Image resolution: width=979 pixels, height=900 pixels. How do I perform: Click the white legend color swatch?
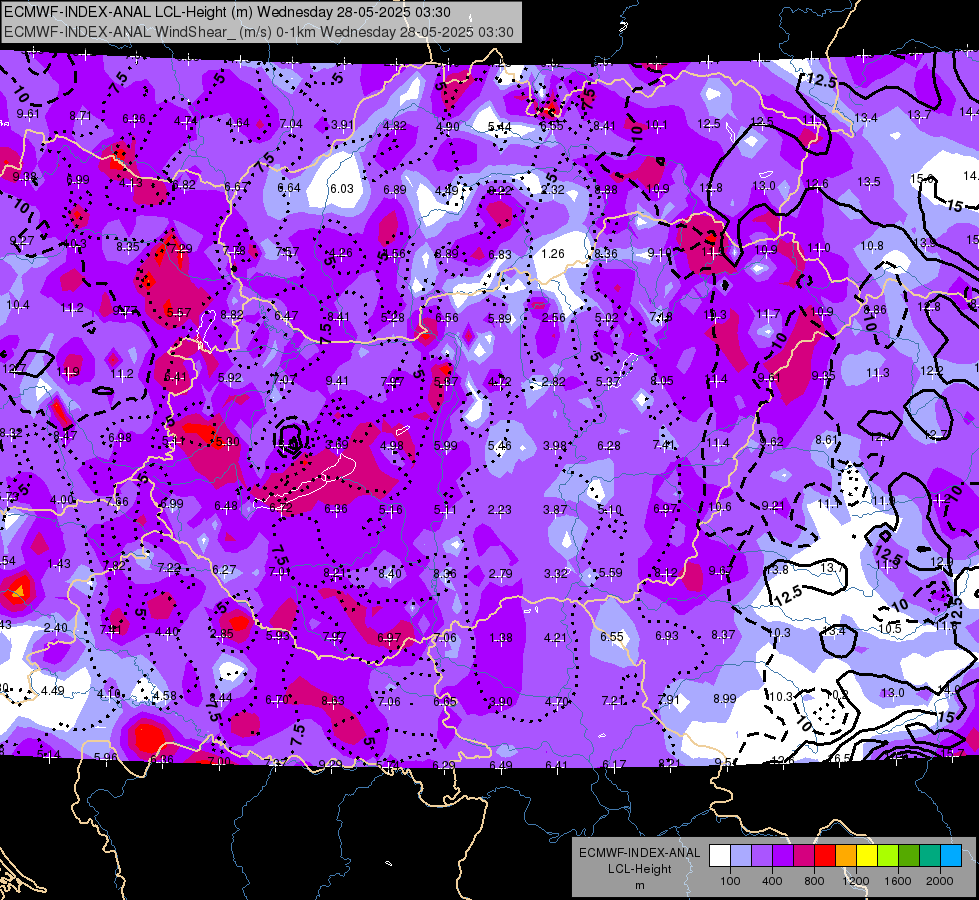coord(720,856)
